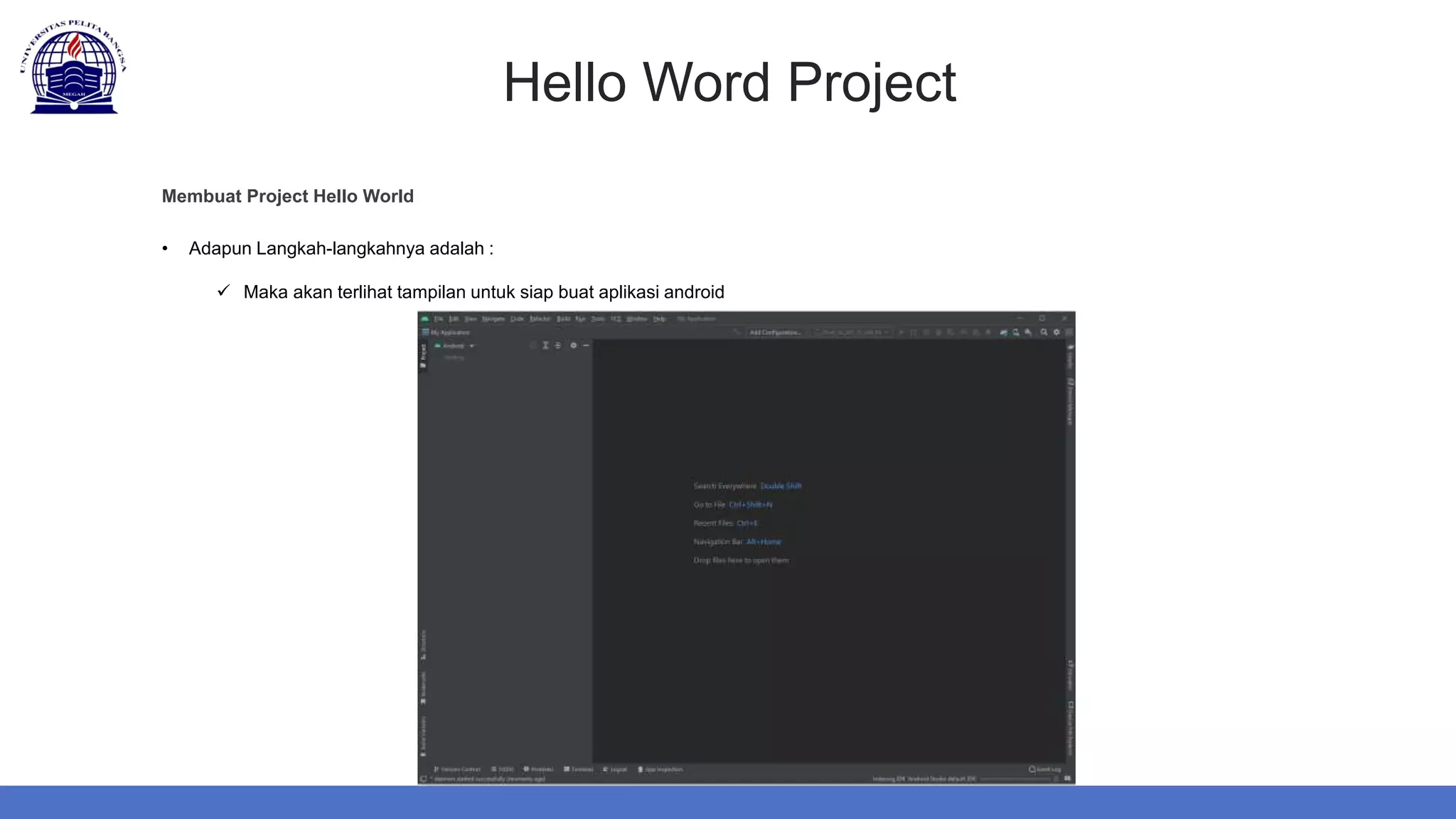Open the Event Log button
This screenshot has width=1456, height=819.
(x=1045, y=769)
